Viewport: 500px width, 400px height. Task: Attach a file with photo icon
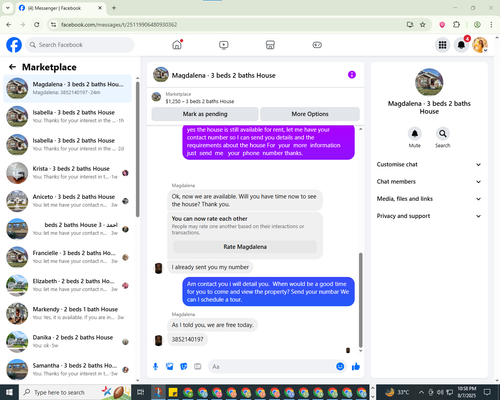[x=170, y=367]
